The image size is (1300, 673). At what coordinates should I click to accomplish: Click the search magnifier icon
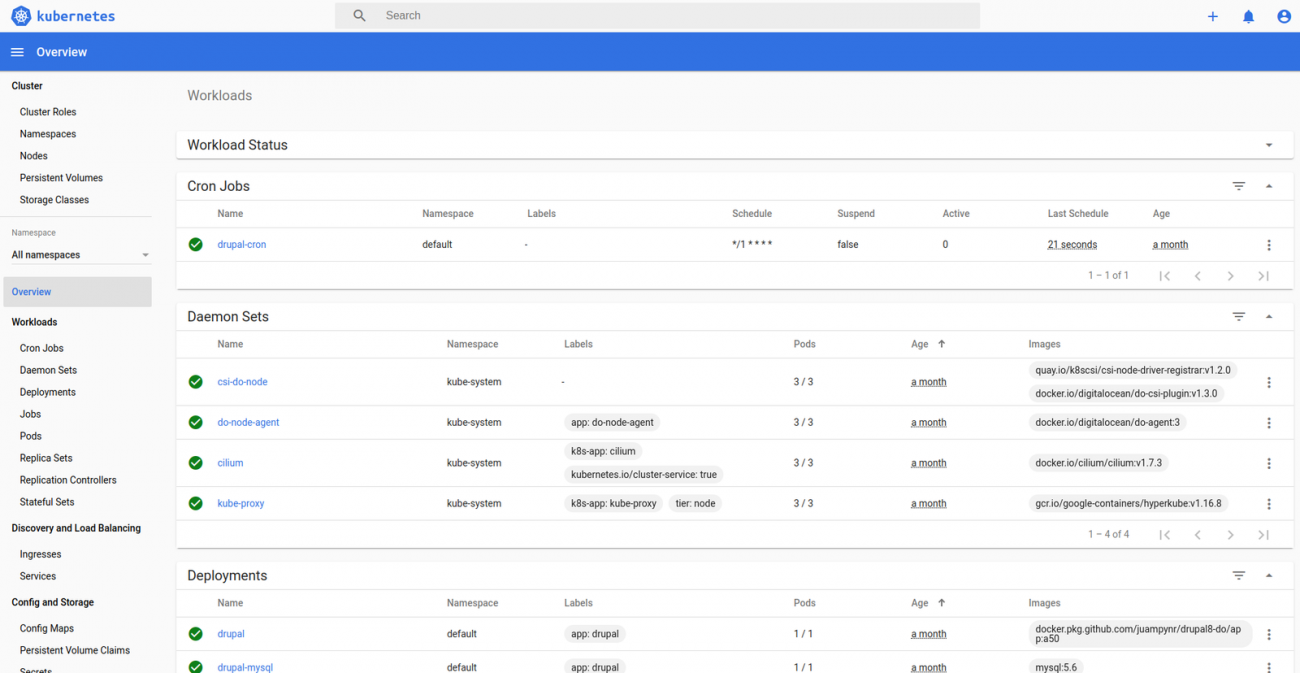tap(360, 16)
